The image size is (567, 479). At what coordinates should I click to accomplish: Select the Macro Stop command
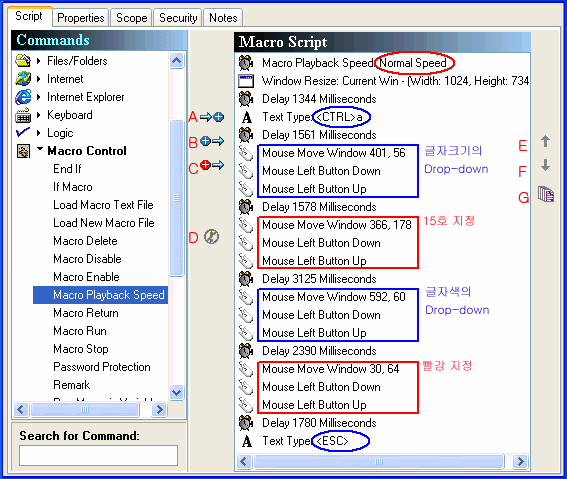pyautogui.click(x=81, y=349)
